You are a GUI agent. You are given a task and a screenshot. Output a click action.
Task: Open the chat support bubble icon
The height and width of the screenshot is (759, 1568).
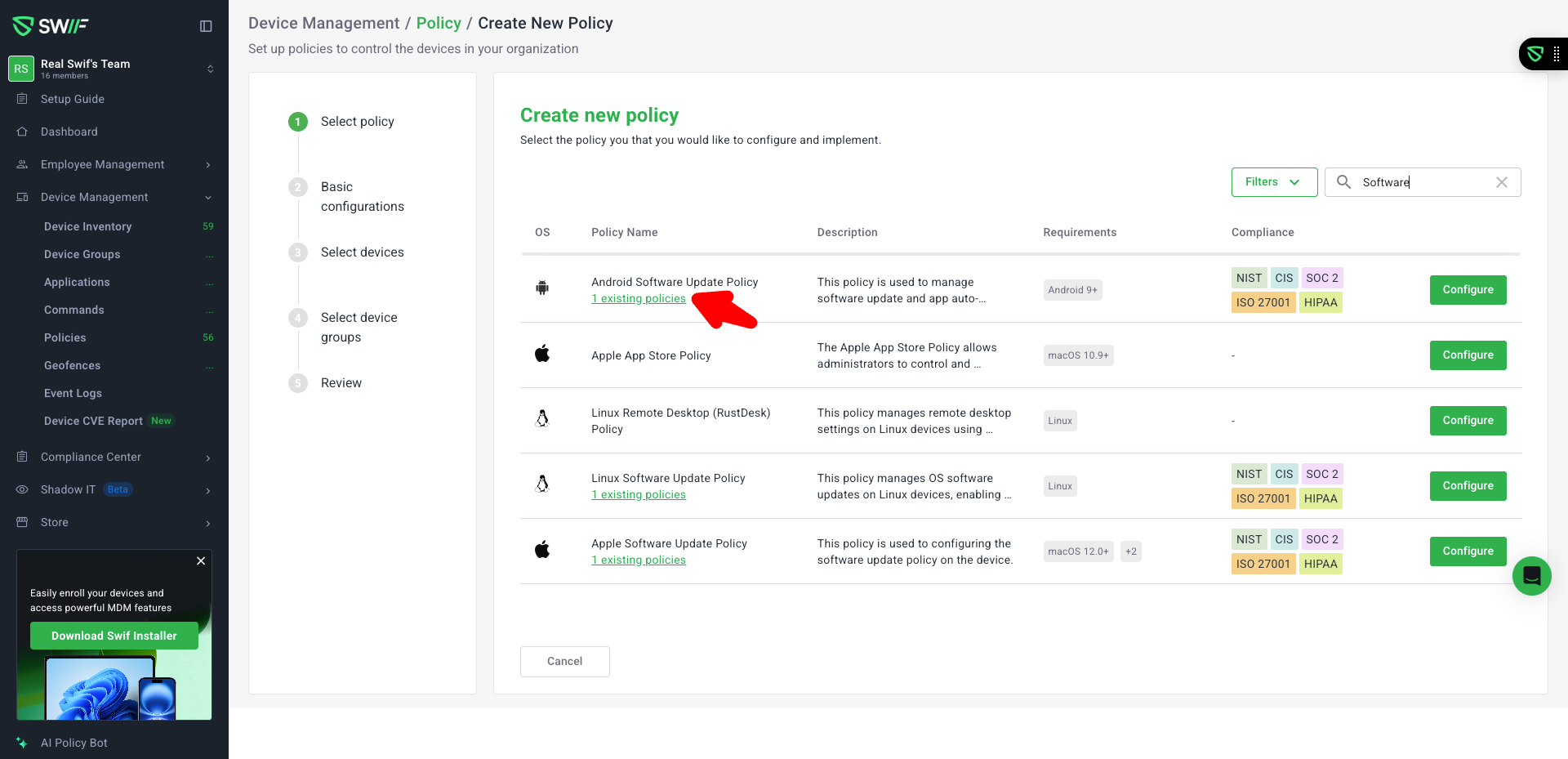pyautogui.click(x=1531, y=576)
